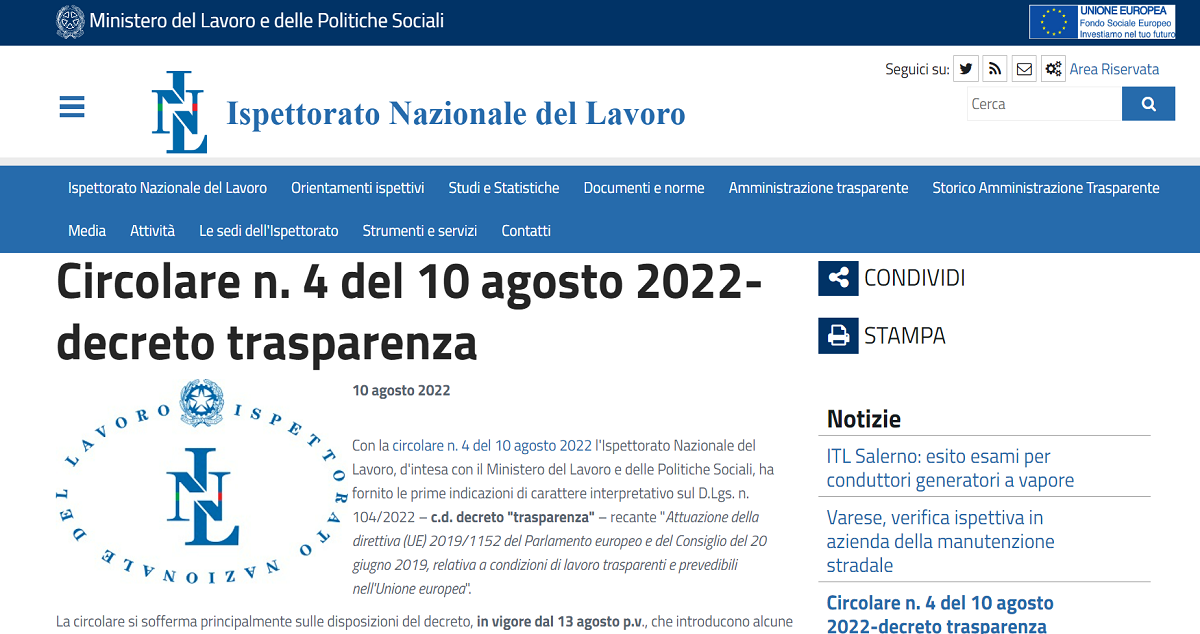Open the circolare n. 4 del 10 agosto 2022 link
The width and height of the screenshot is (1200, 634).
(492, 445)
